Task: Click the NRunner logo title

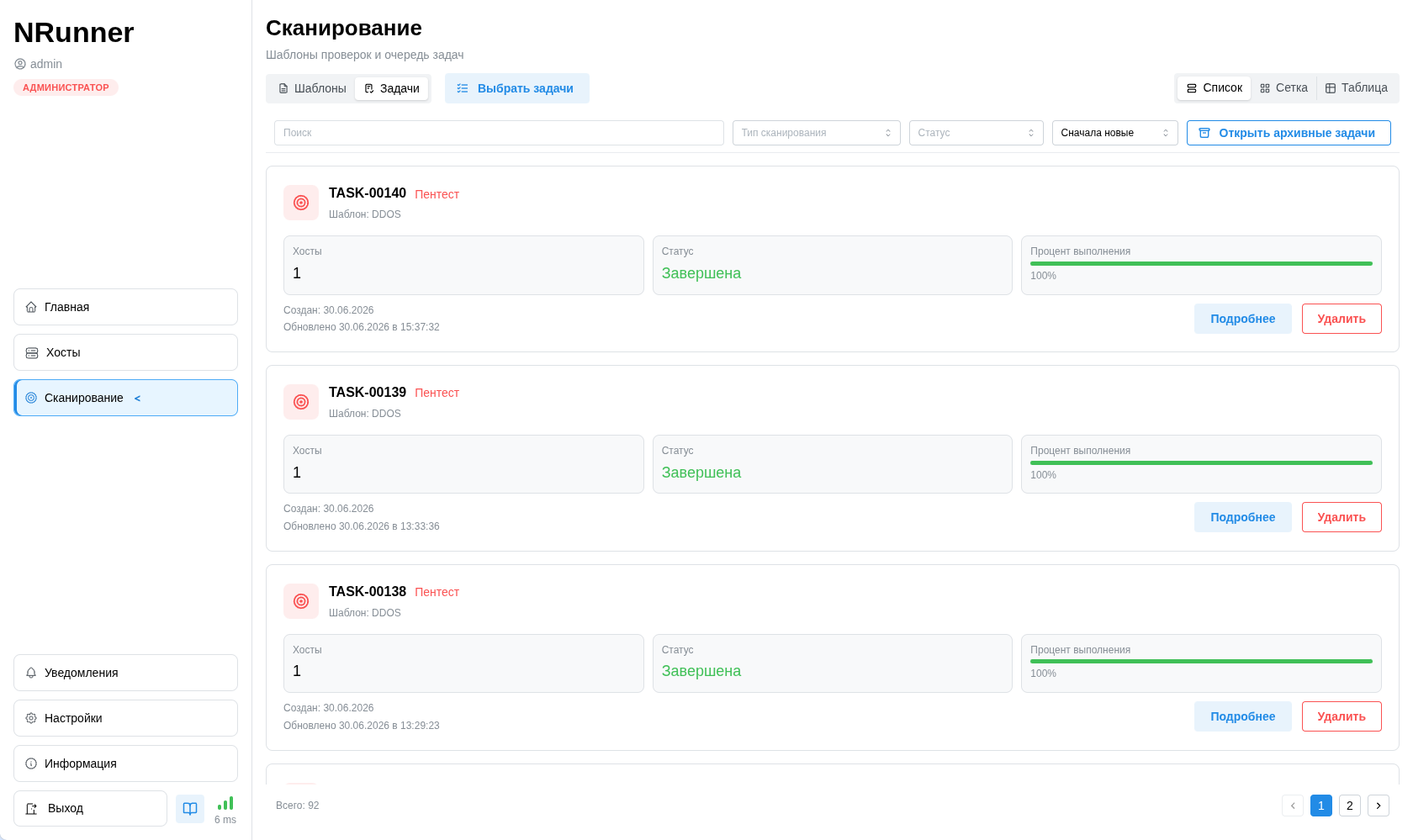Action: 74,33
